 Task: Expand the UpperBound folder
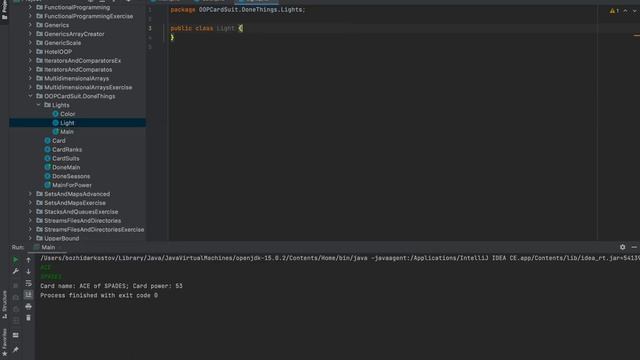[30, 238]
